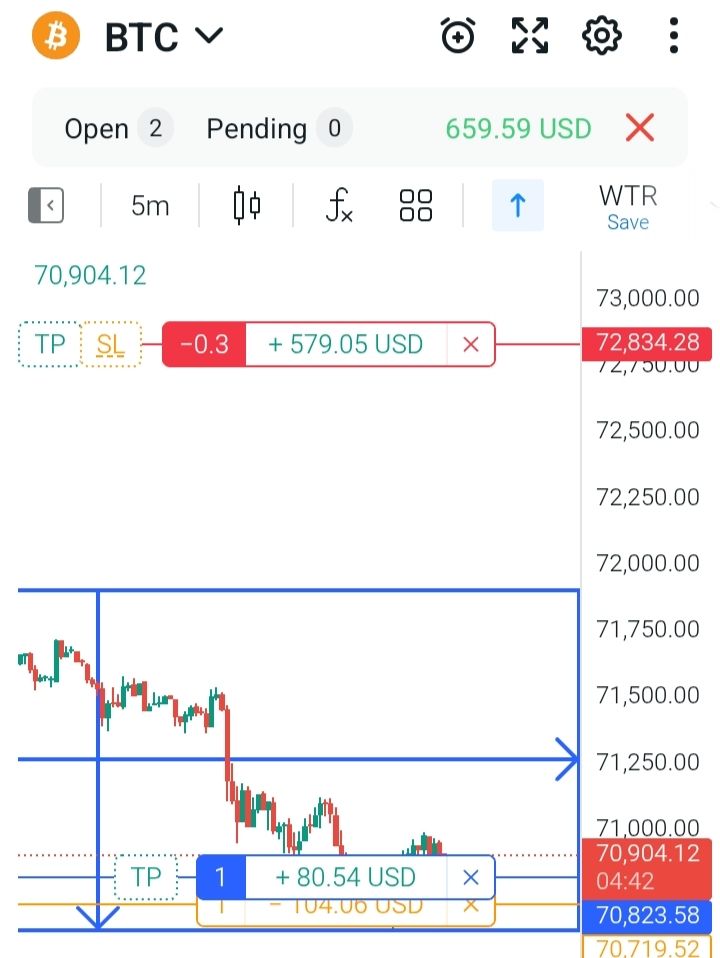Close the +80.54 USD buy position

(471, 878)
